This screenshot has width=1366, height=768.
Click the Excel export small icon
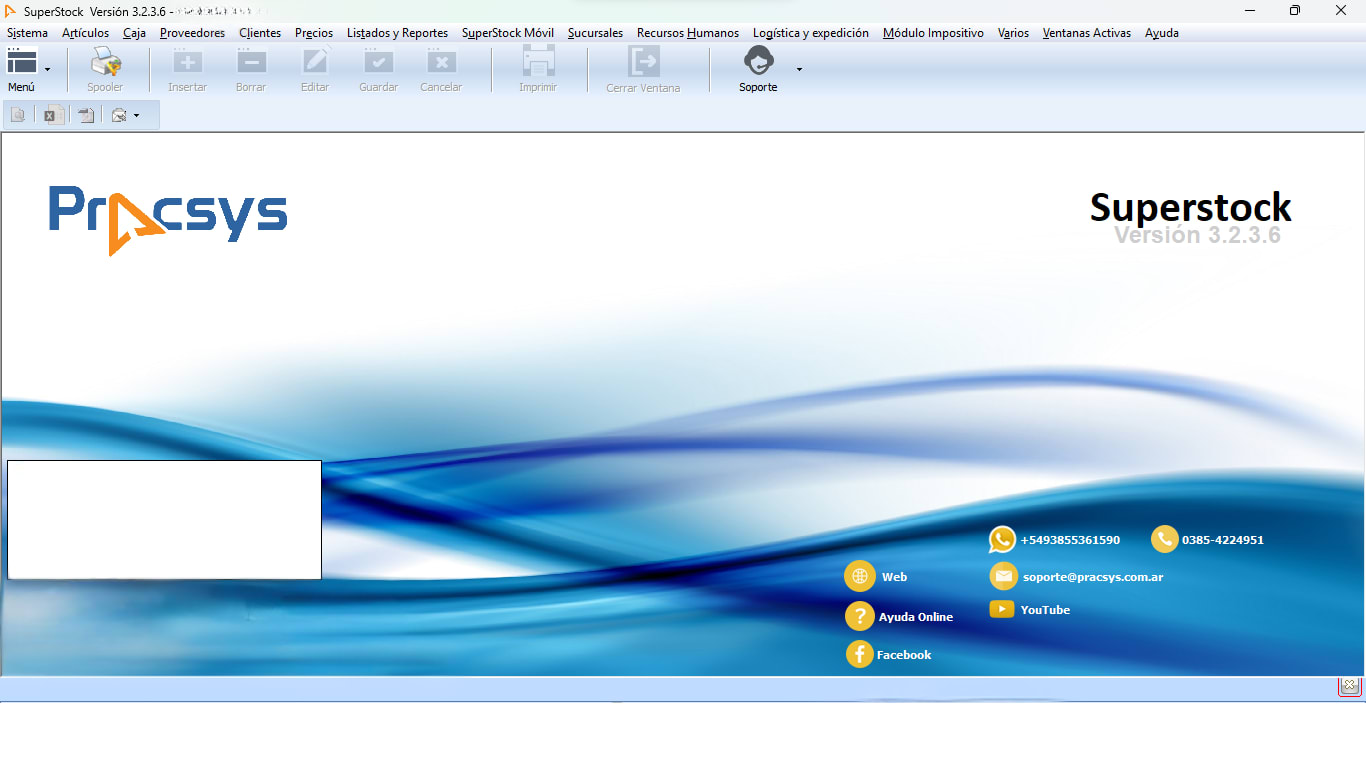point(53,115)
